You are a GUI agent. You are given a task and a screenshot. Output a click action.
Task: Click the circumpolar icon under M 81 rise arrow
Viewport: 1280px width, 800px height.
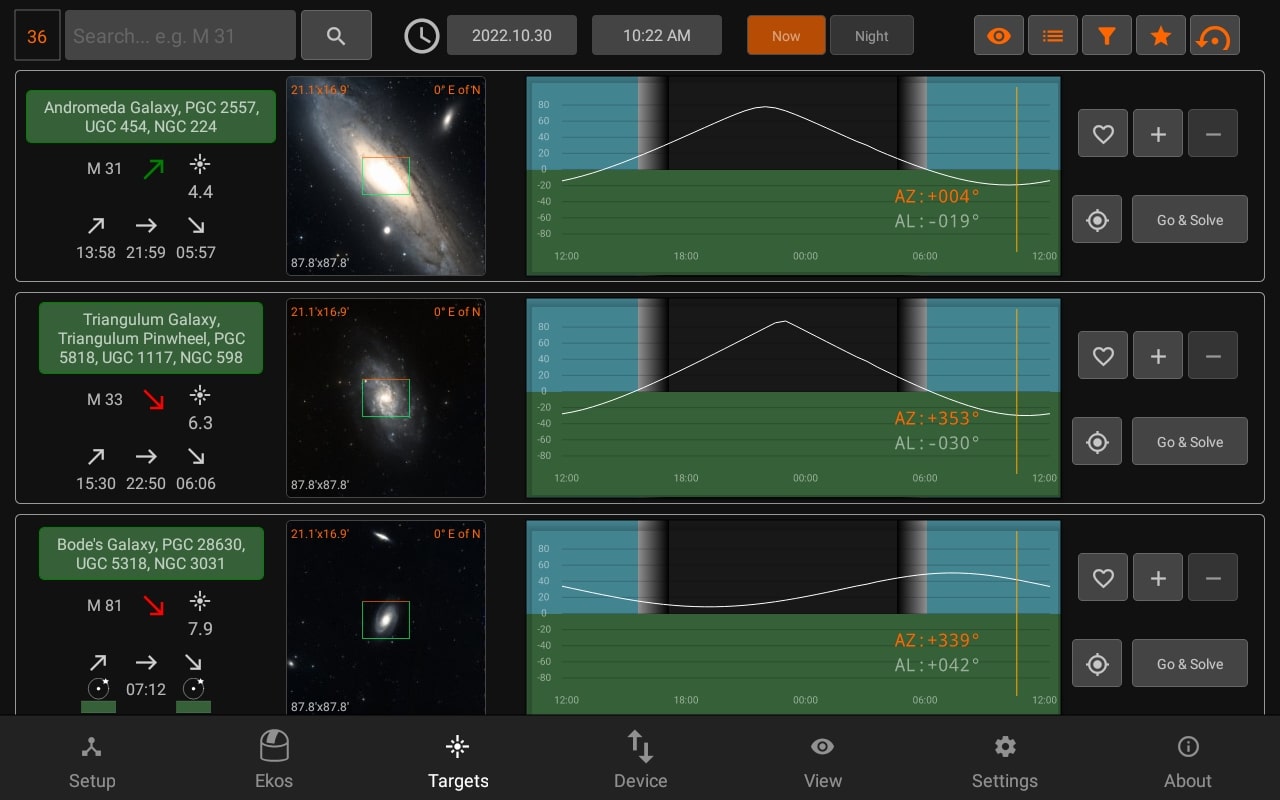pos(98,688)
